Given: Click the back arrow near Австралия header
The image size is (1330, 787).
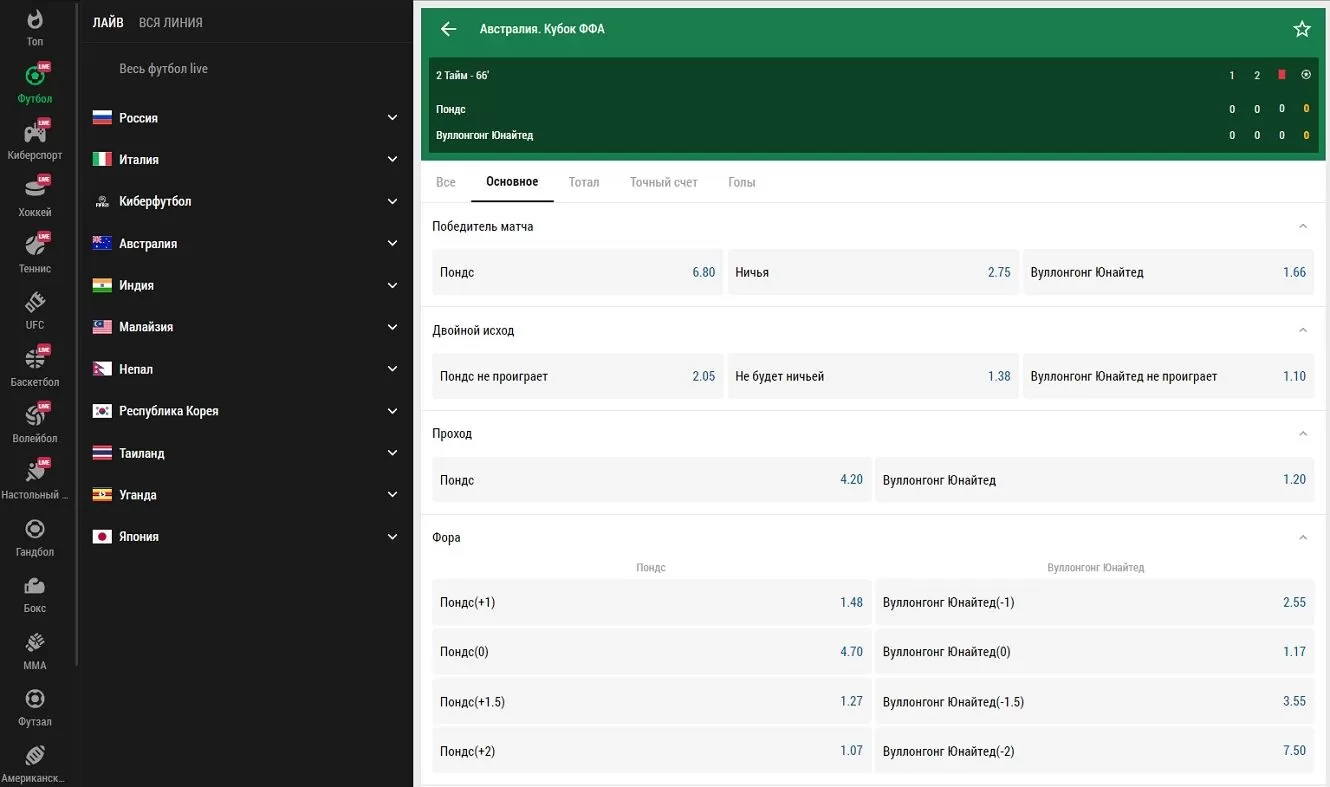Looking at the screenshot, I should pyautogui.click(x=448, y=29).
